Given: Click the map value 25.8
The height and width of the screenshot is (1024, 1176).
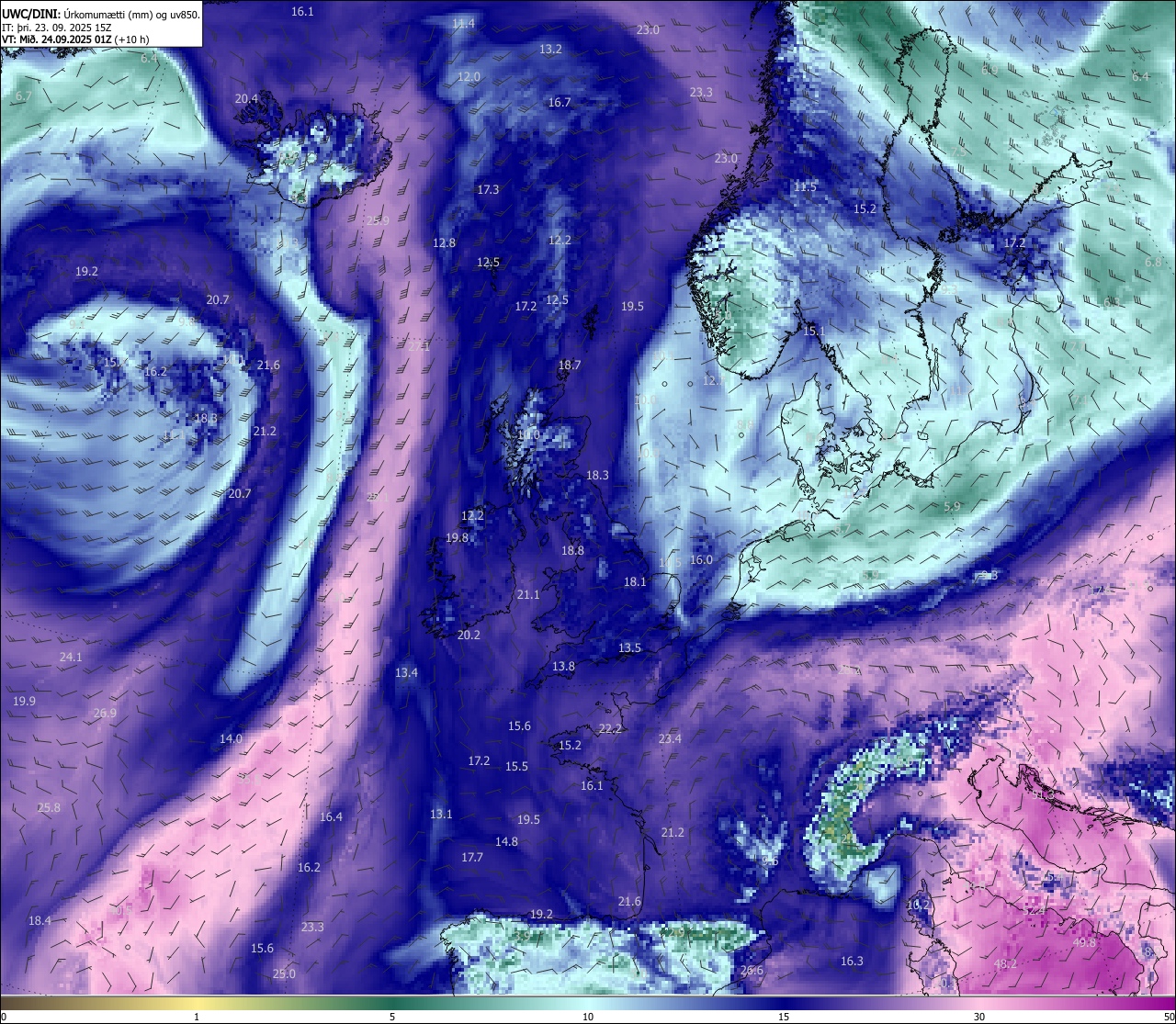Looking at the screenshot, I should 49,807.
